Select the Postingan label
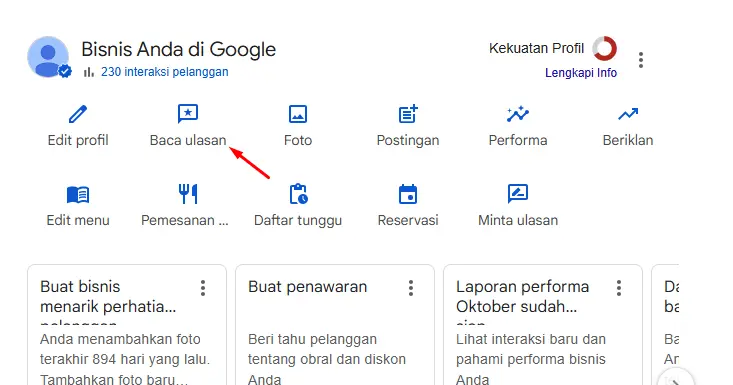Image resolution: width=733 pixels, height=385 pixels. (x=408, y=140)
